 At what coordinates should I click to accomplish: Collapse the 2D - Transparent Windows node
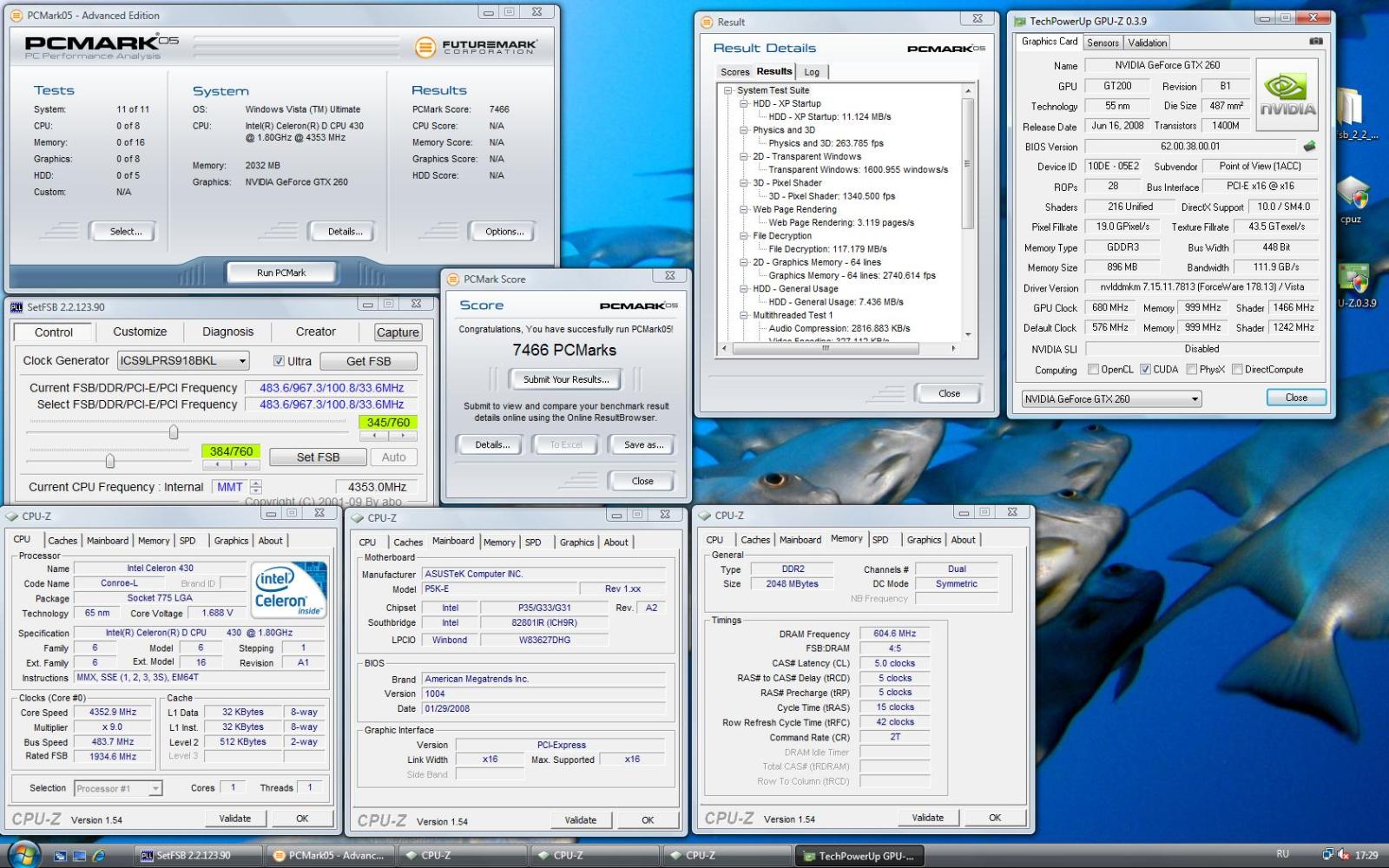click(743, 156)
